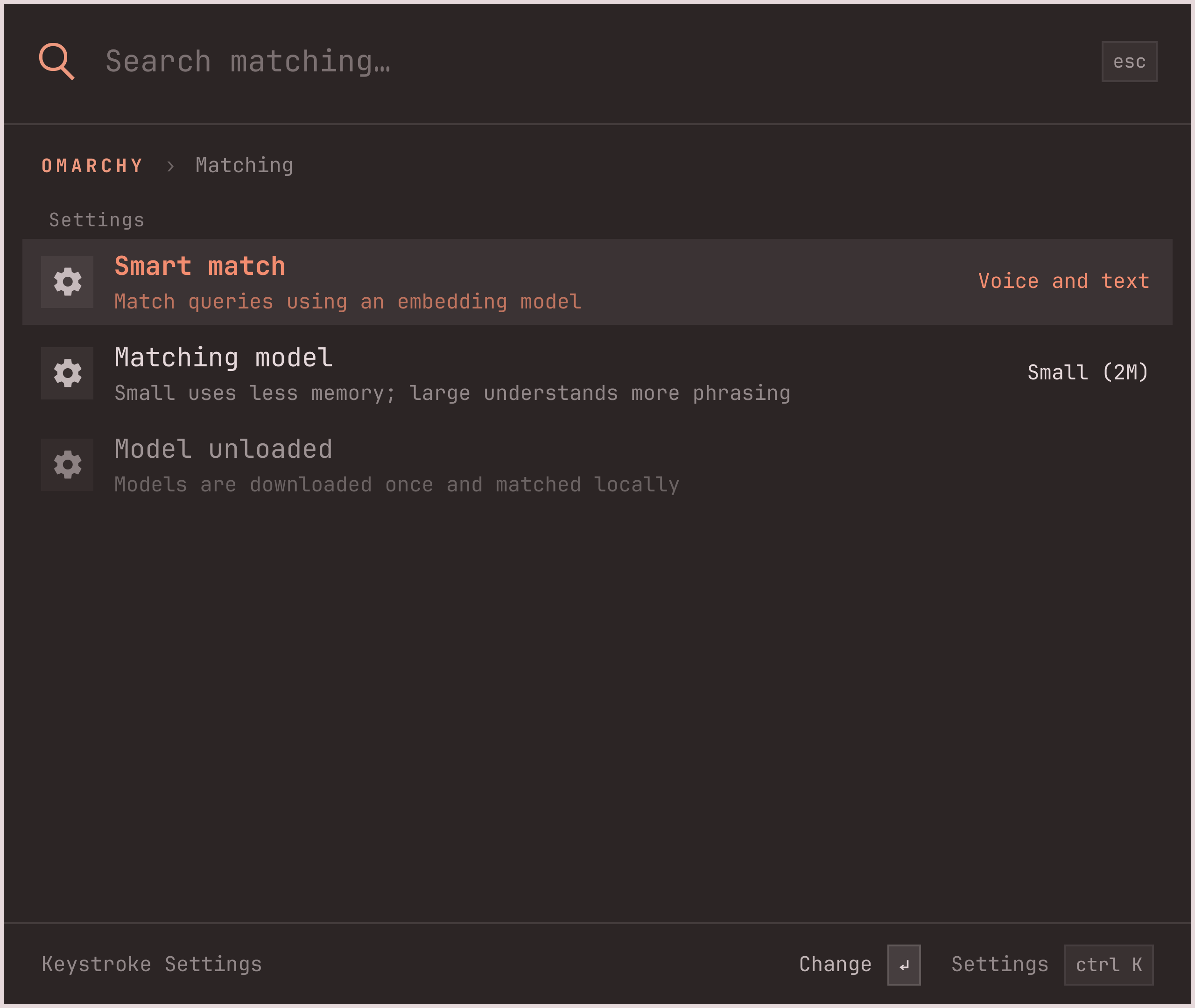Click the Keystroke Settings footer label
This screenshot has width=1195, height=1008.
pos(151,965)
